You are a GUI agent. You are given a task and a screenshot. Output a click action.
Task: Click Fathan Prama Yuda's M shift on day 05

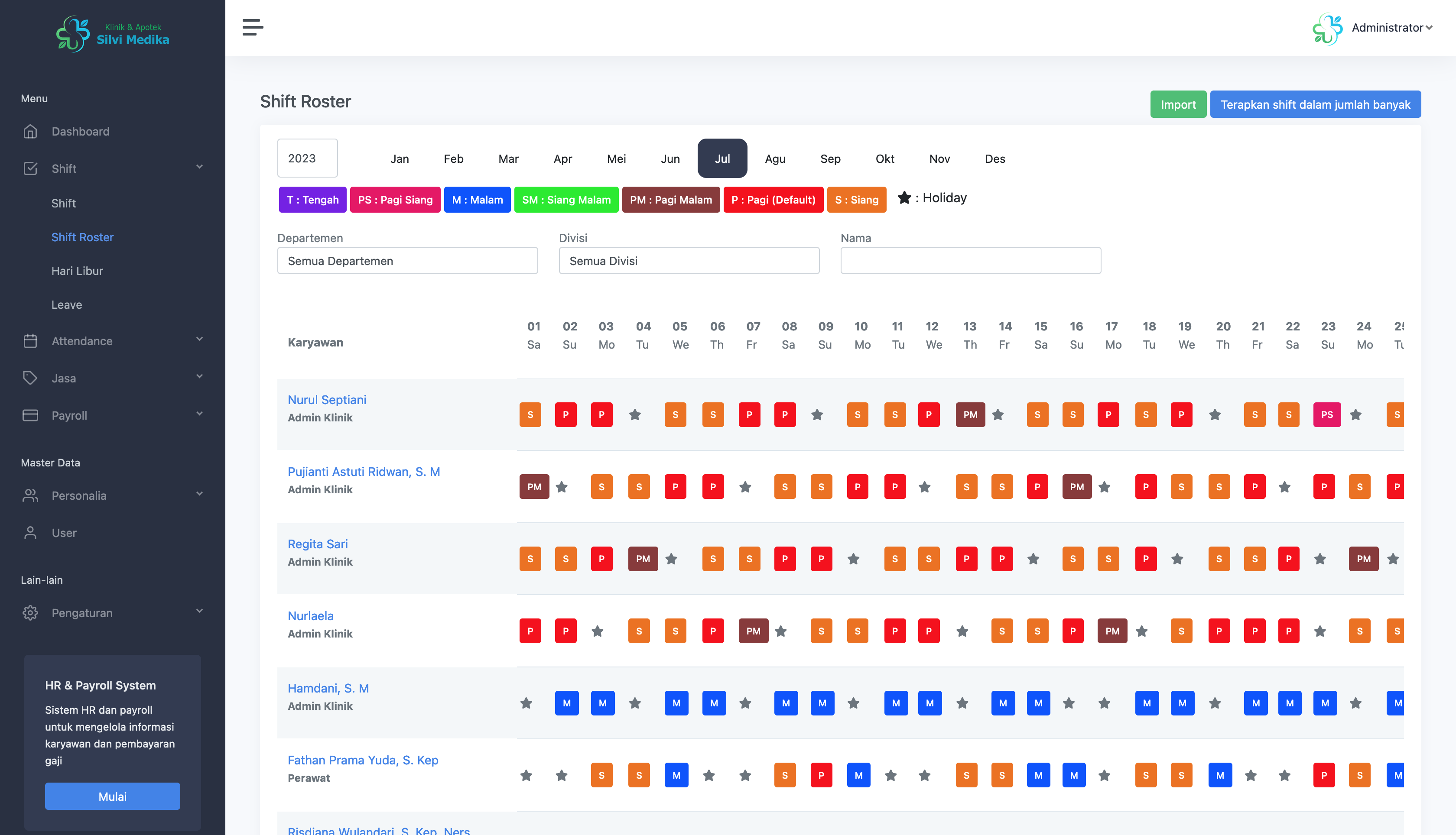click(676, 775)
